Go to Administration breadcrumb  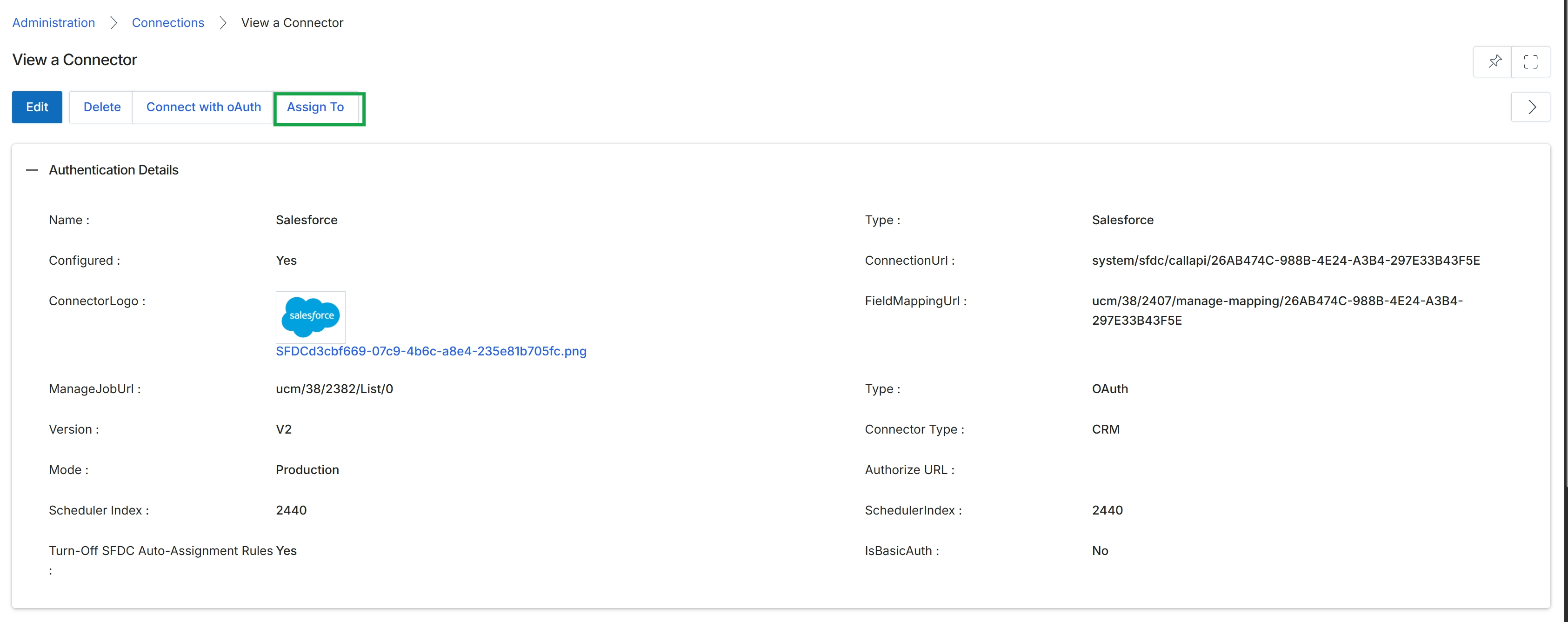pos(53,22)
